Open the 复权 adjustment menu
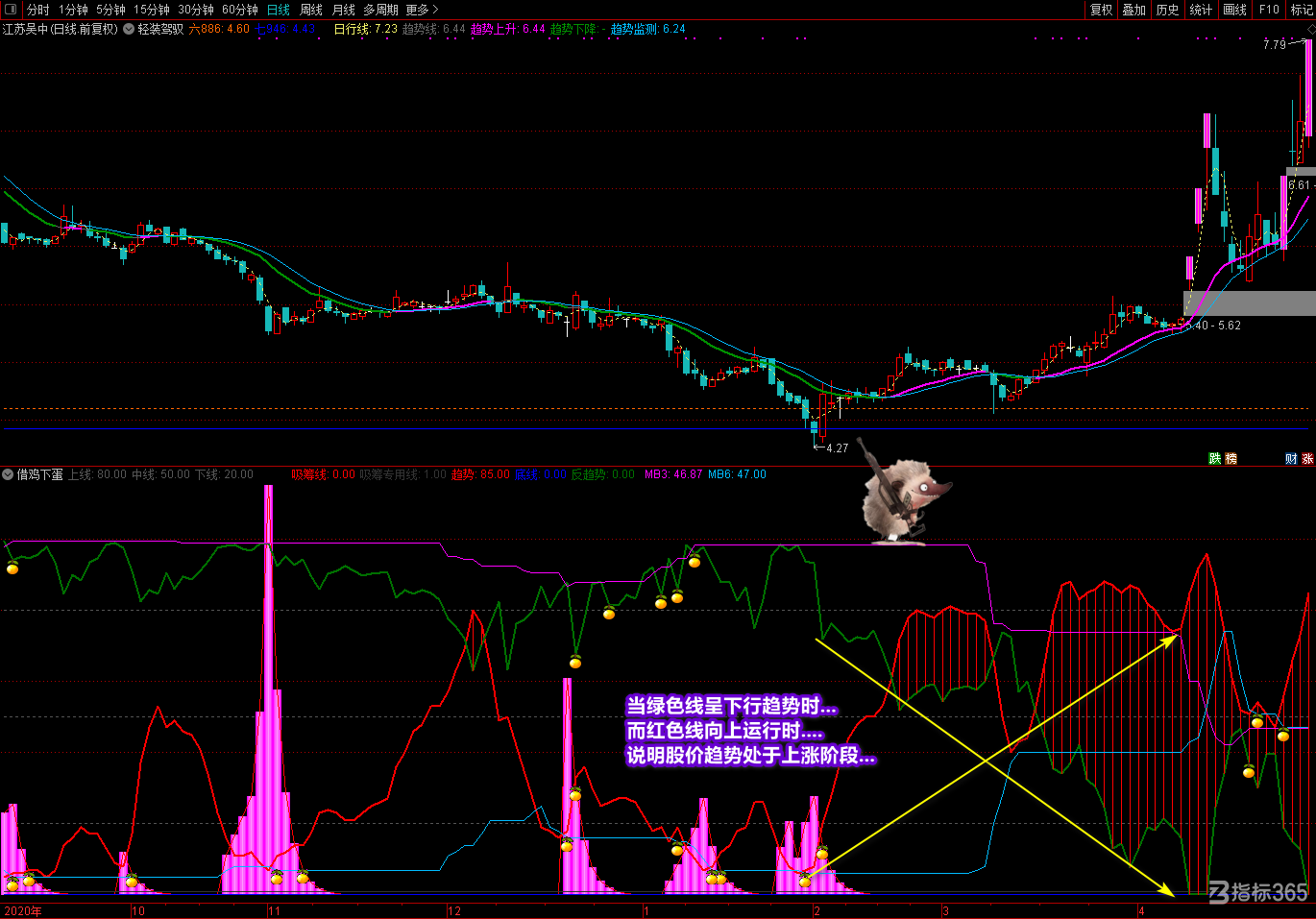The image size is (1316, 919). 1101,10
